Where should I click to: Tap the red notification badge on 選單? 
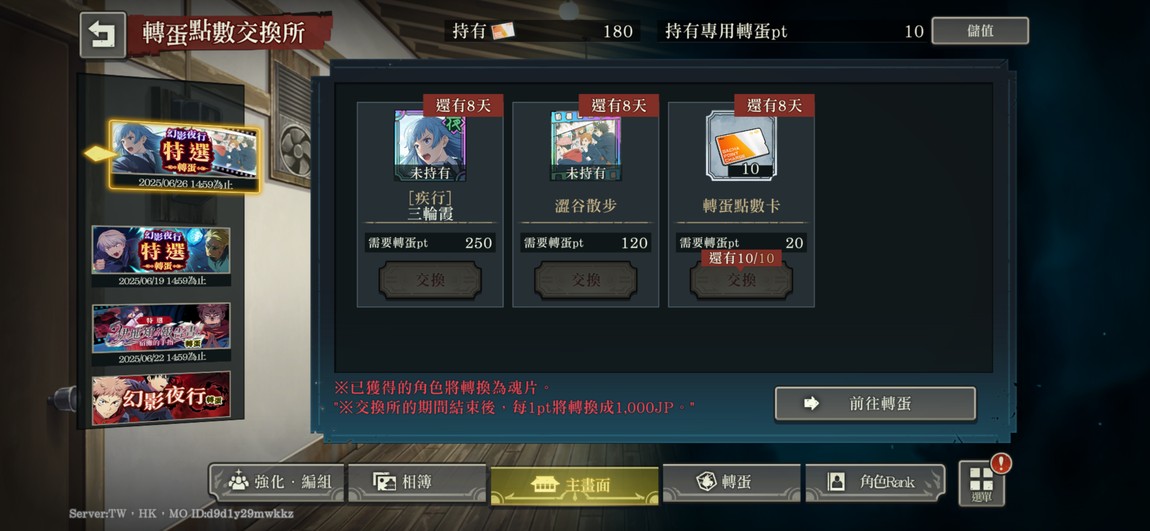[1000, 463]
